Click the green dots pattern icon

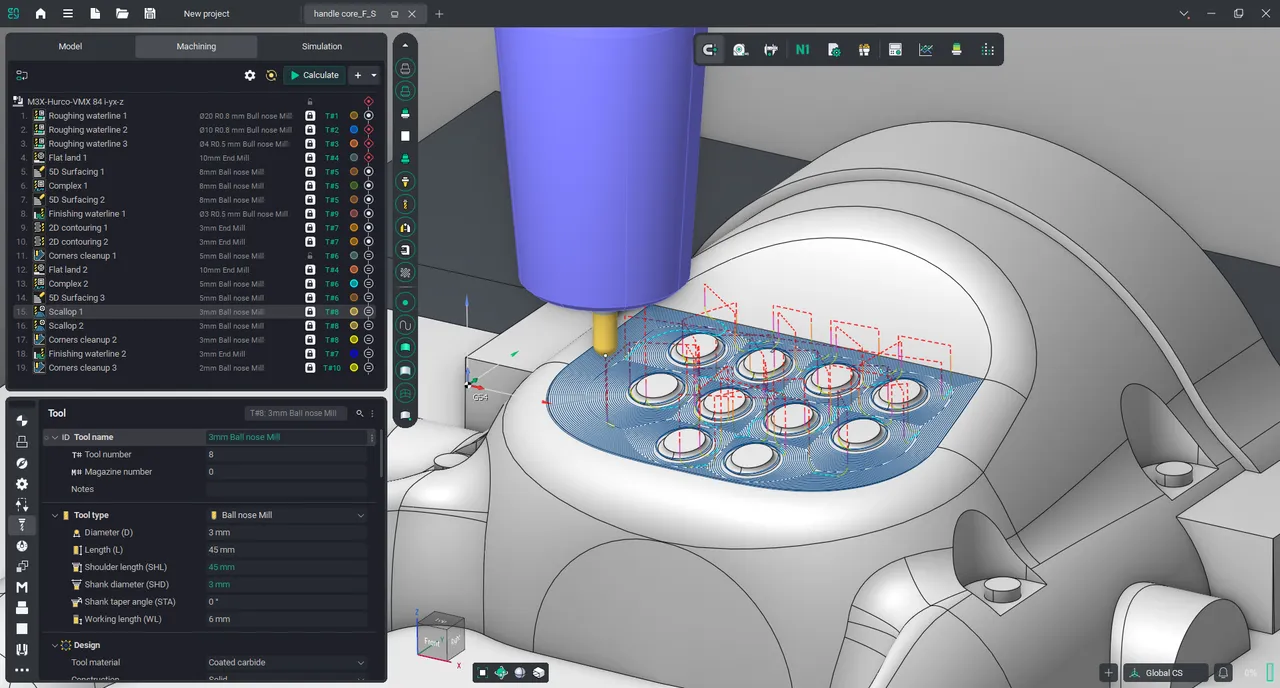(x=988, y=49)
